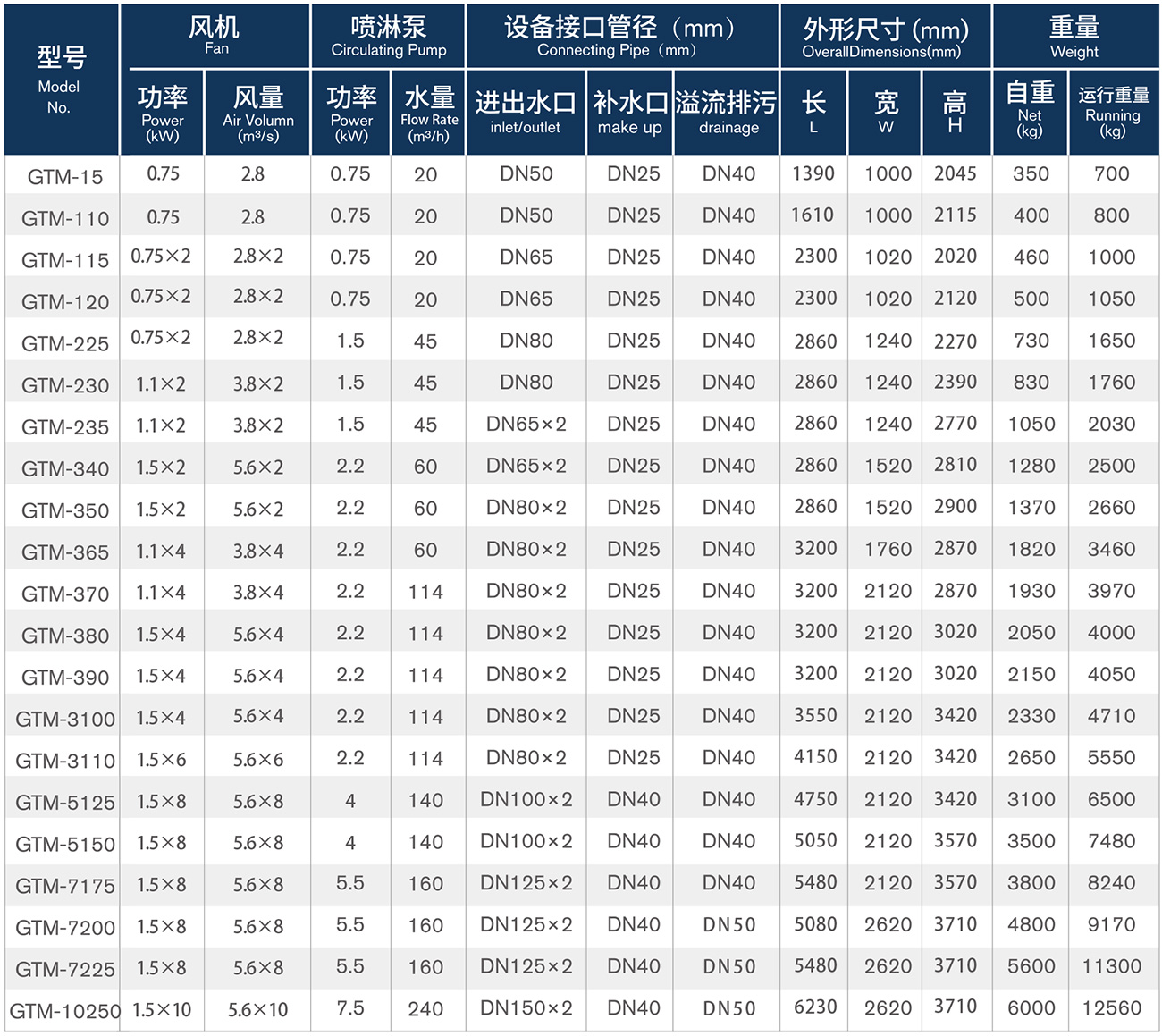
Task: Select the GTM-10250 model cell
Action: (64, 1011)
